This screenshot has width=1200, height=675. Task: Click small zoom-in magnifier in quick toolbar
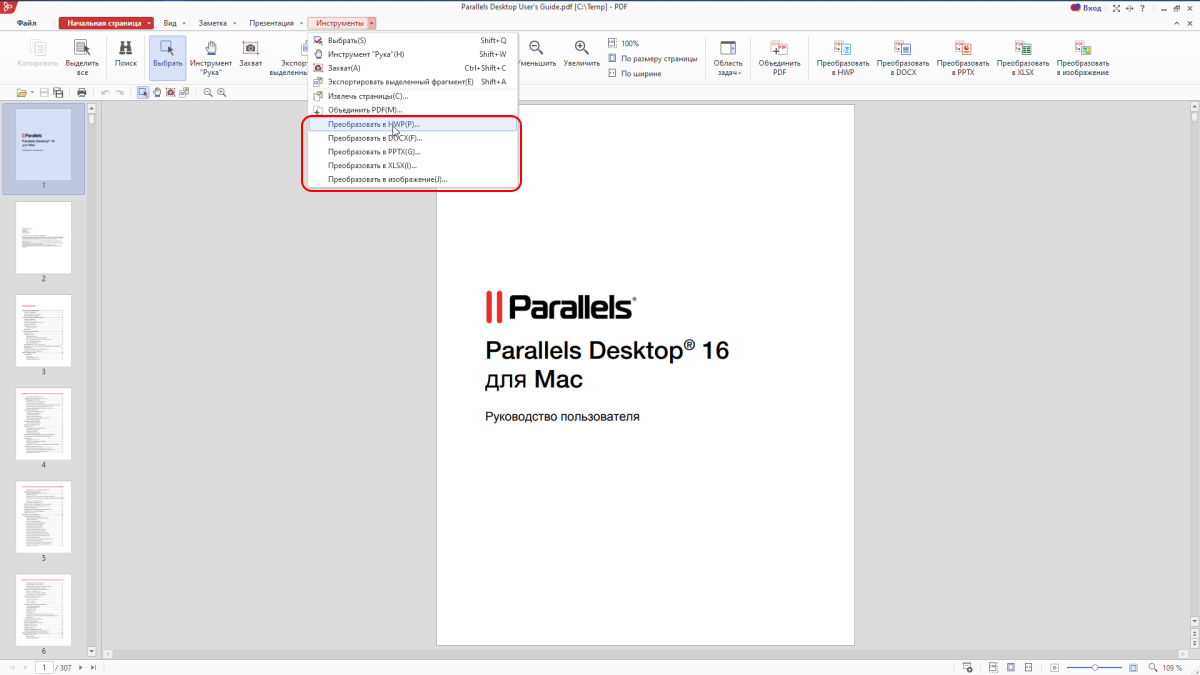point(222,92)
